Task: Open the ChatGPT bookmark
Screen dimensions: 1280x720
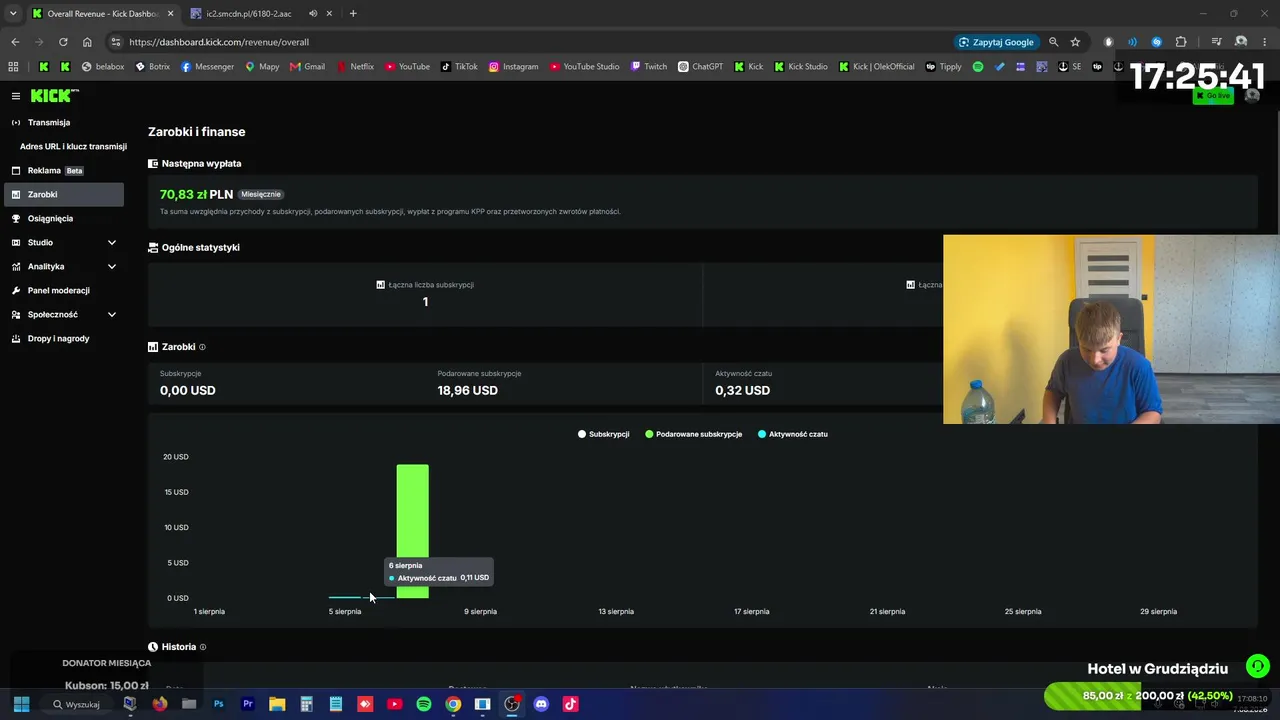Action: pyautogui.click(x=701, y=67)
